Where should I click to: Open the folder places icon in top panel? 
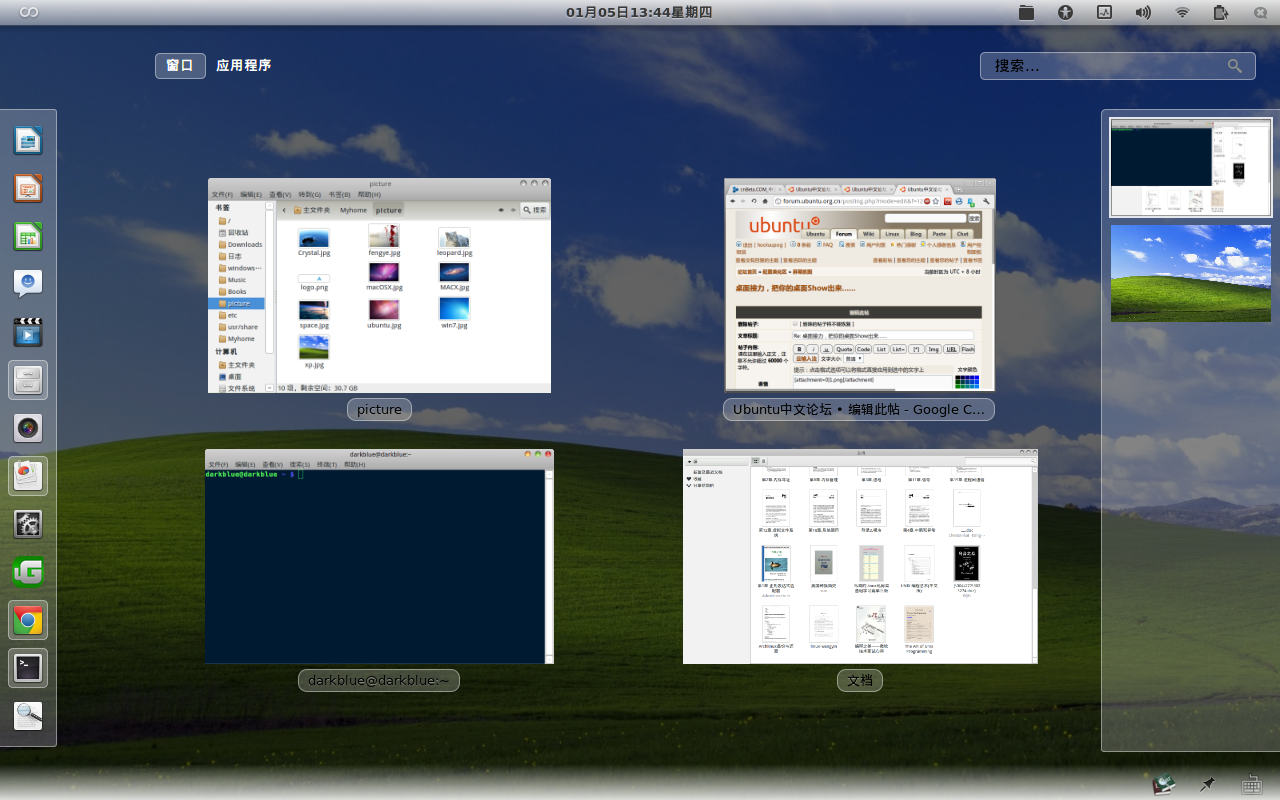point(1027,12)
